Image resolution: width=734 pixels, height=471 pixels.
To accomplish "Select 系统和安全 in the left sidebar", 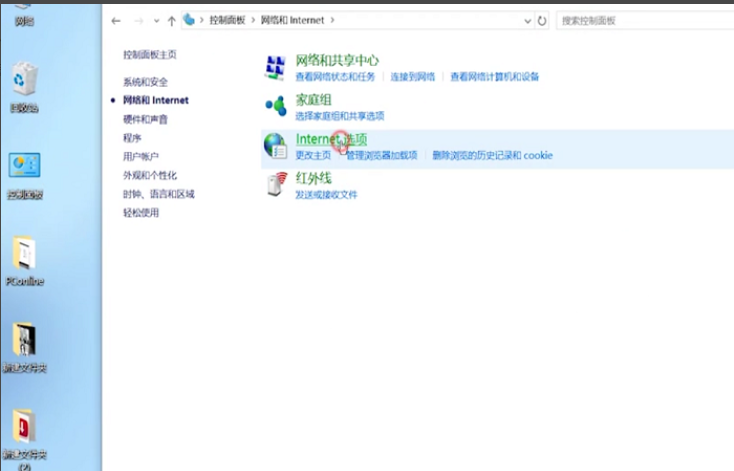I will pos(146,82).
